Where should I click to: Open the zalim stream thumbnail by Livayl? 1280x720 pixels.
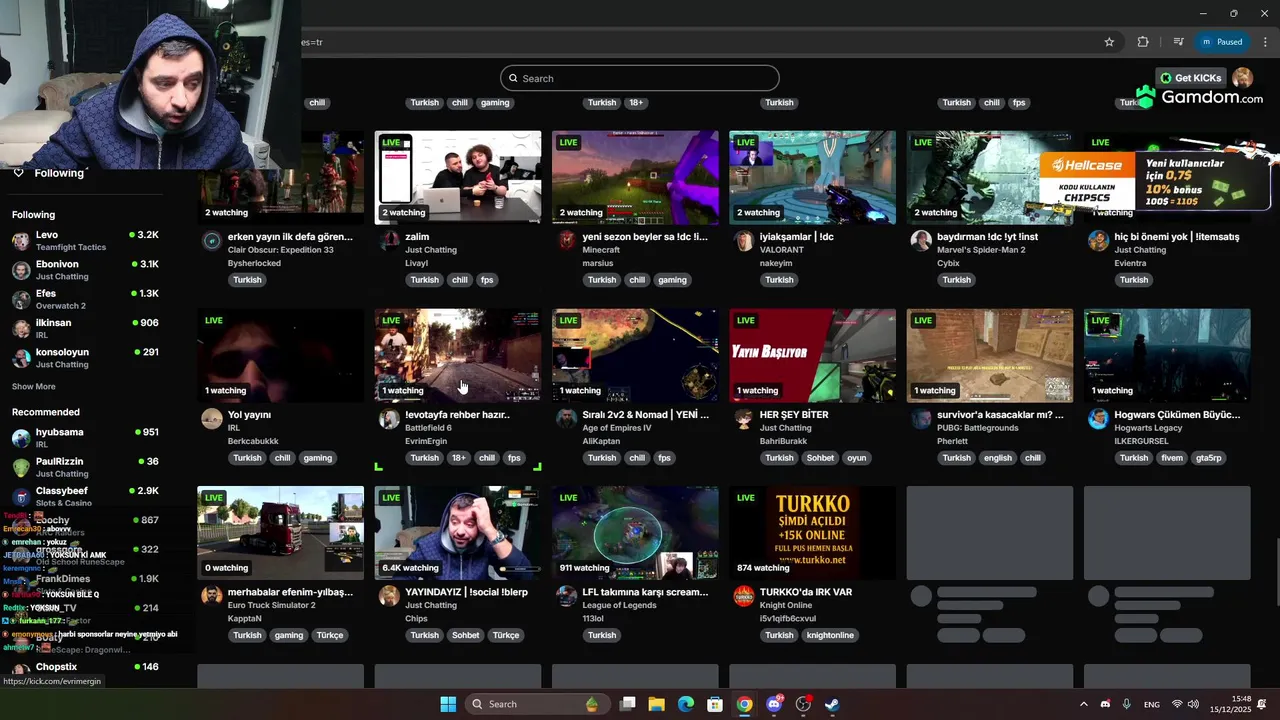(458, 177)
